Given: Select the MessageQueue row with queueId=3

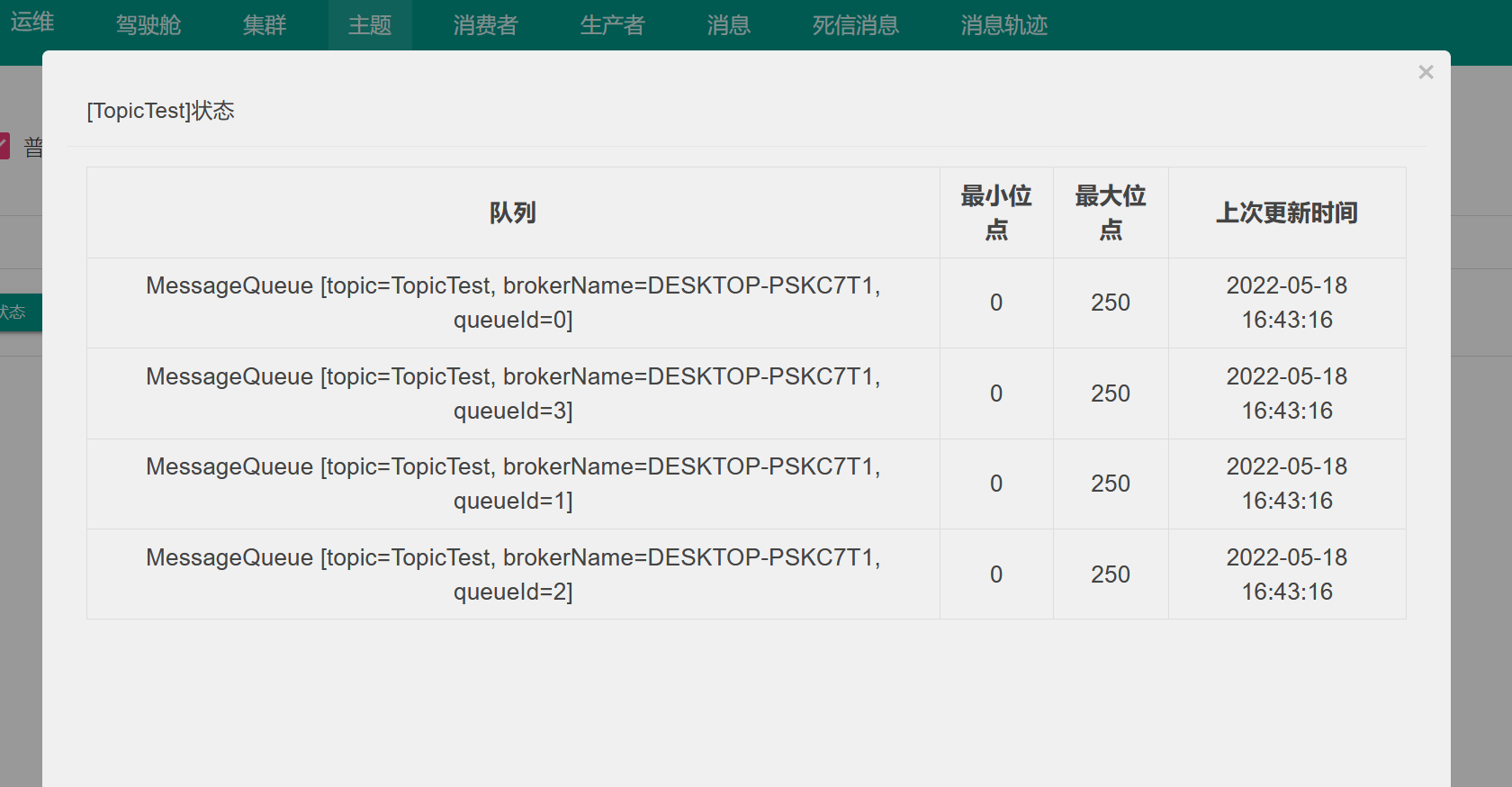Looking at the screenshot, I should [513, 393].
